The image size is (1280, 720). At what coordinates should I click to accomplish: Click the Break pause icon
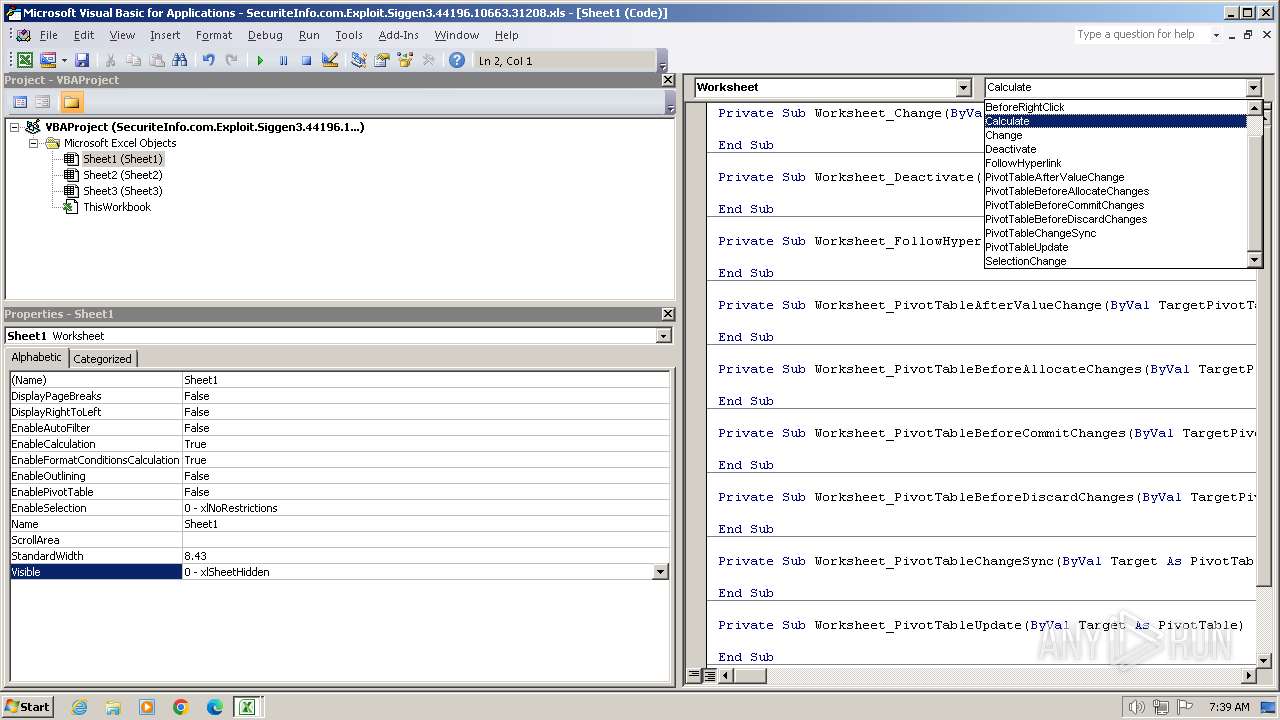(x=283, y=60)
